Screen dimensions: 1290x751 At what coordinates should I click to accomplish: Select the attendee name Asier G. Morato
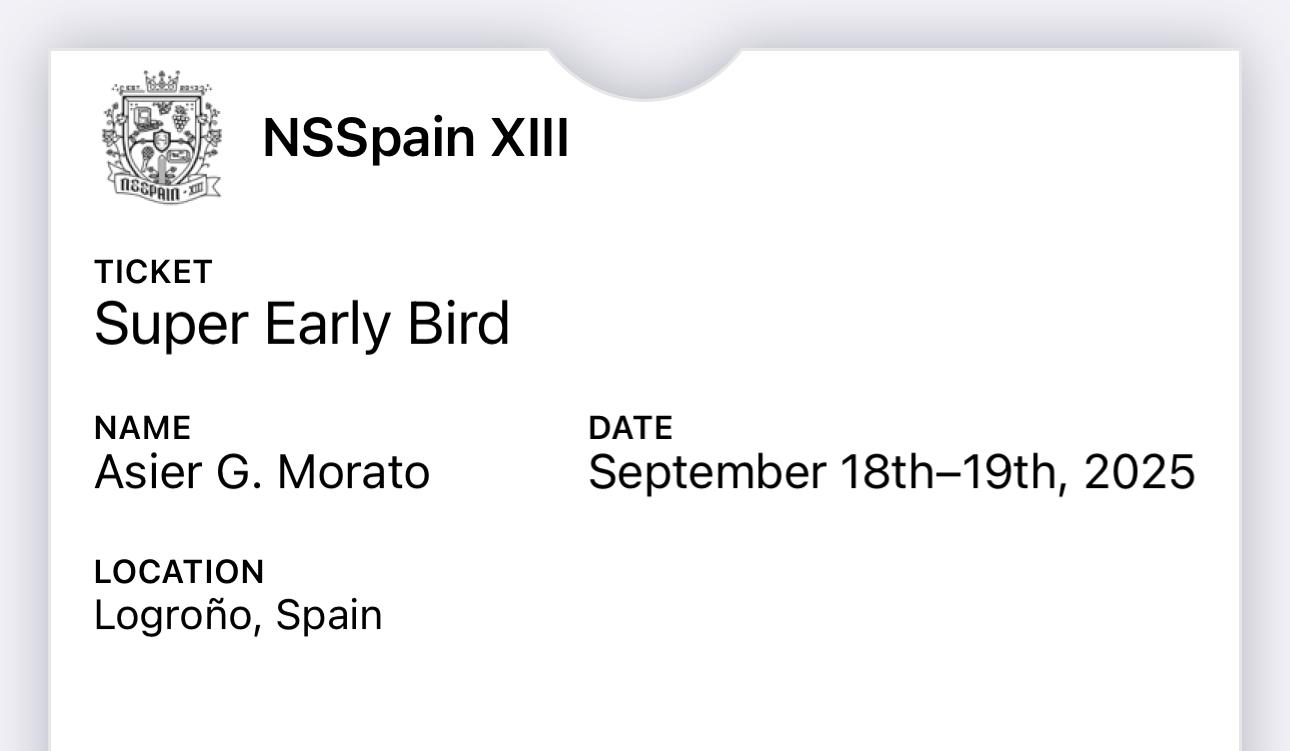coord(262,472)
